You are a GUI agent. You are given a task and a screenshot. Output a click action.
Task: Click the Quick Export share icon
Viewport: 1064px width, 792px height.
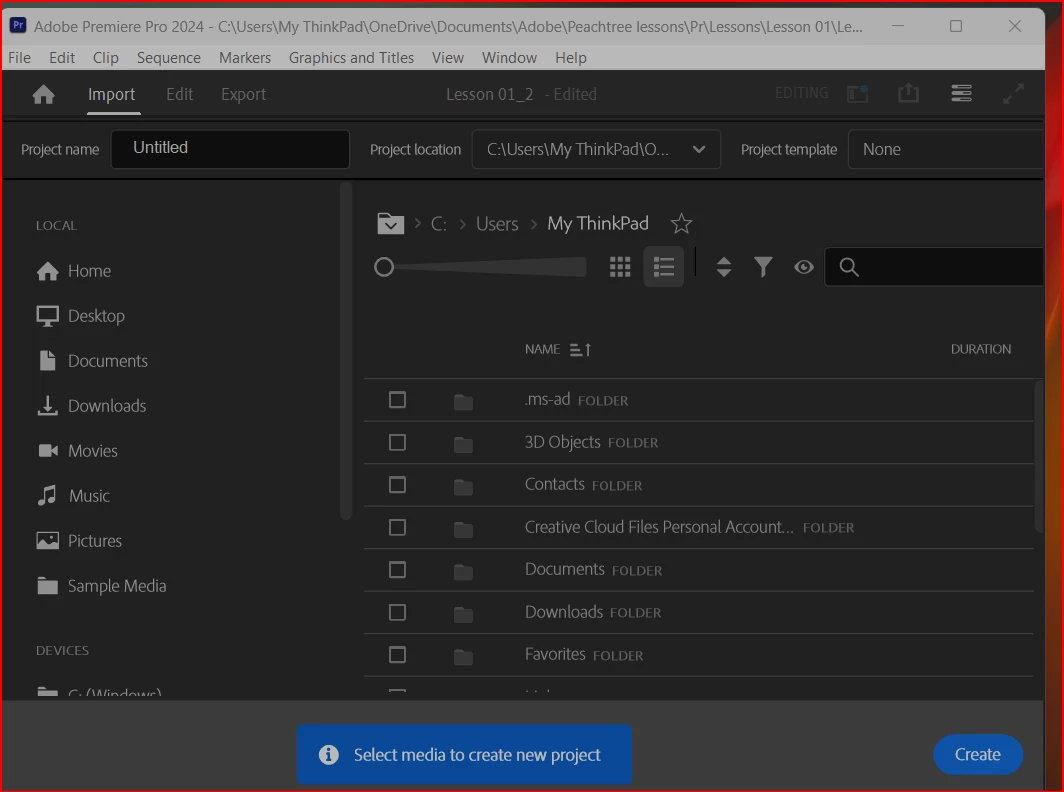click(909, 93)
